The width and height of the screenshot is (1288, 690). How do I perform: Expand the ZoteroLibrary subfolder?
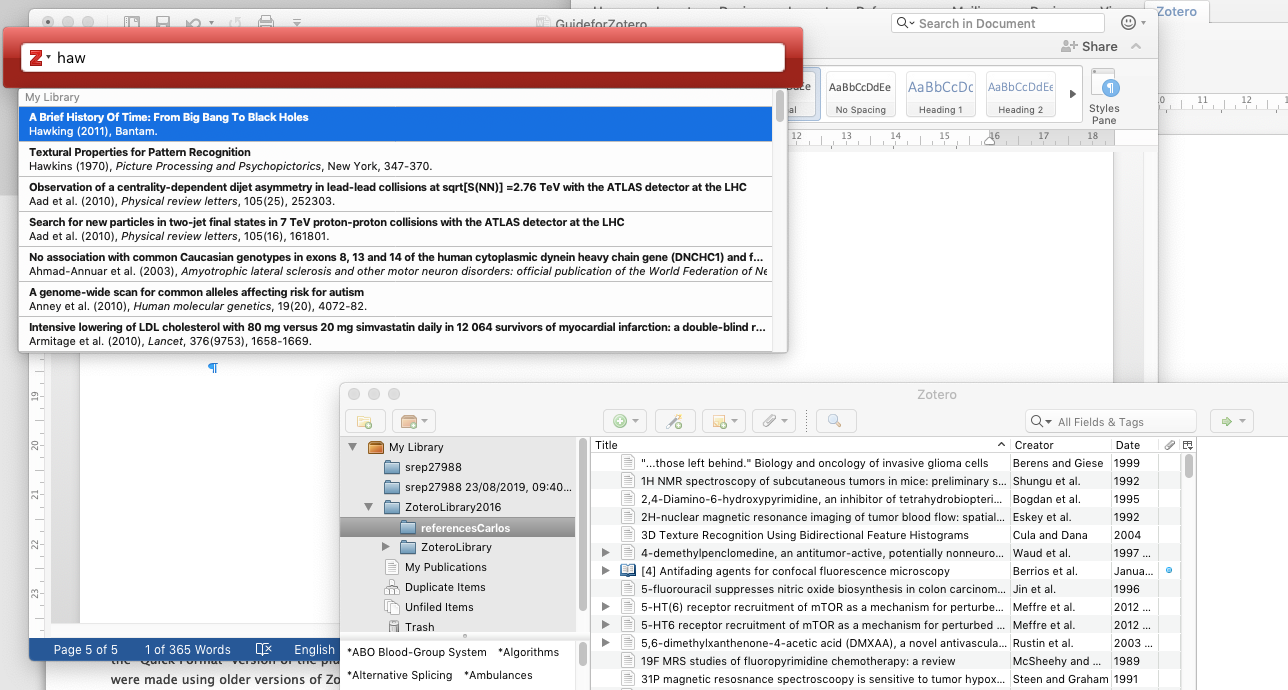tap(387, 547)
